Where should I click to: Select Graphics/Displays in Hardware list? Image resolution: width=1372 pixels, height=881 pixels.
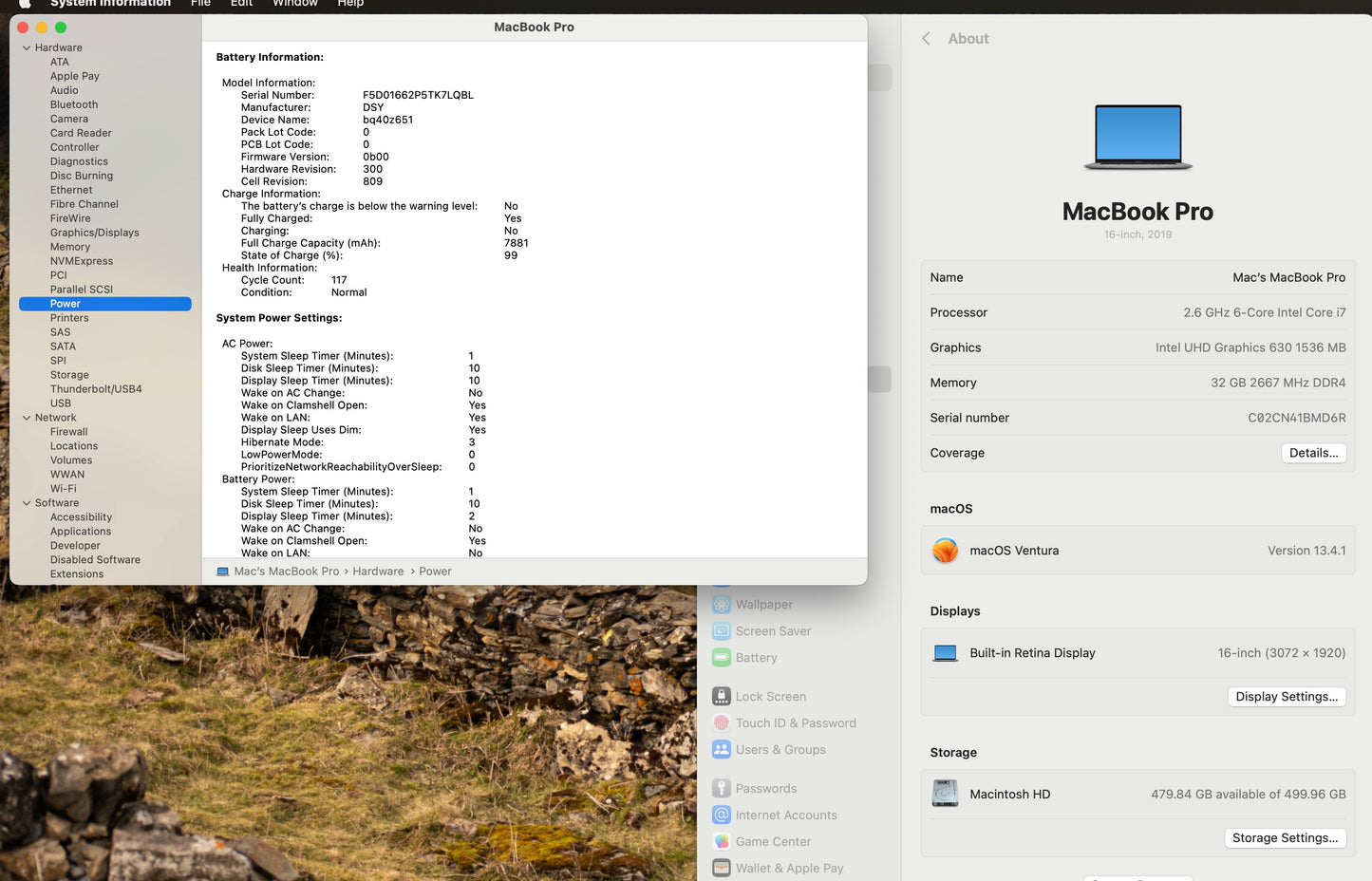pos(94,233)
